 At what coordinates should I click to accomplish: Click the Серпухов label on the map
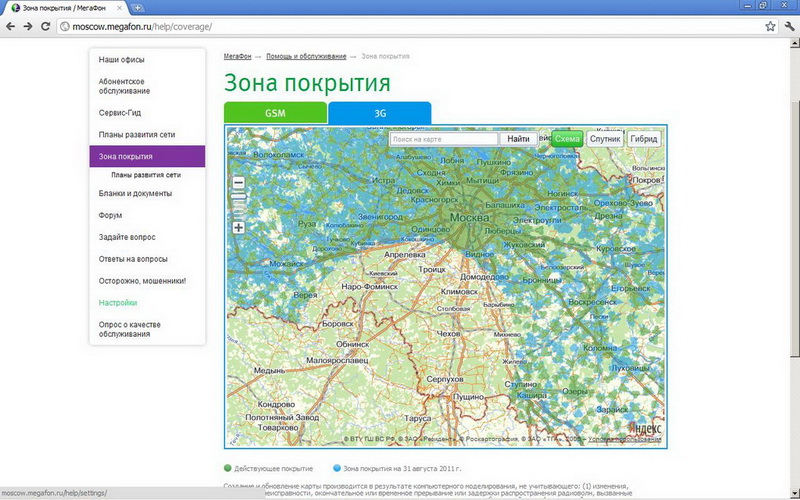coord(445,379)
